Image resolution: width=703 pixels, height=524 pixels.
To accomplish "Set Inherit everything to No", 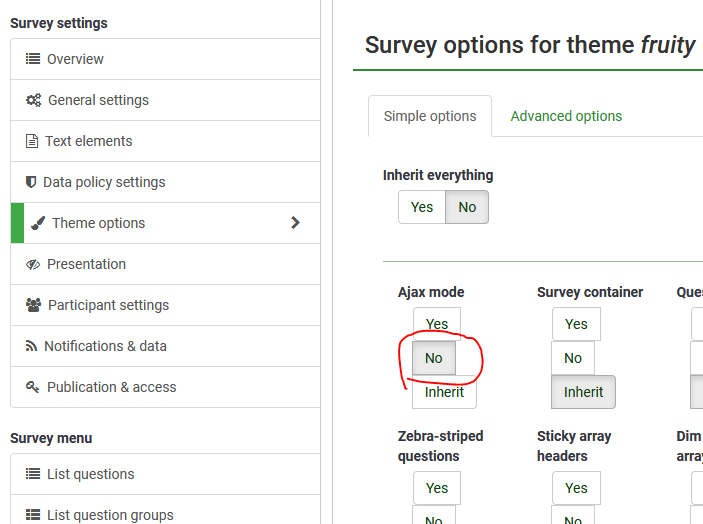I will tap(467, 207).
